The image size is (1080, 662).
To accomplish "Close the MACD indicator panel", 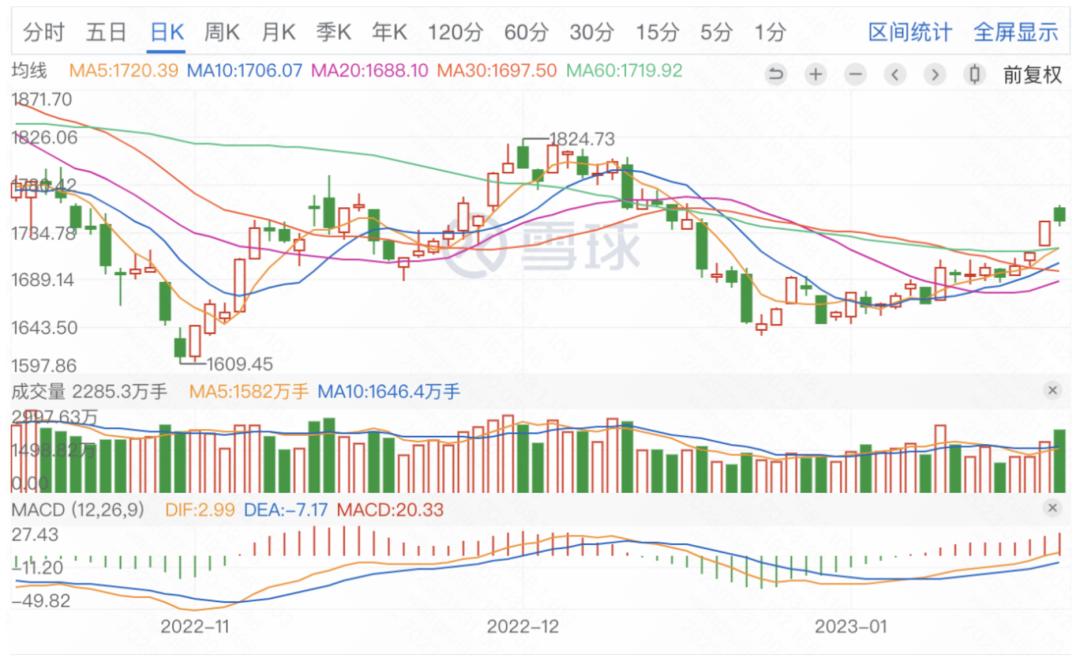I will [x=1052, y=508].
